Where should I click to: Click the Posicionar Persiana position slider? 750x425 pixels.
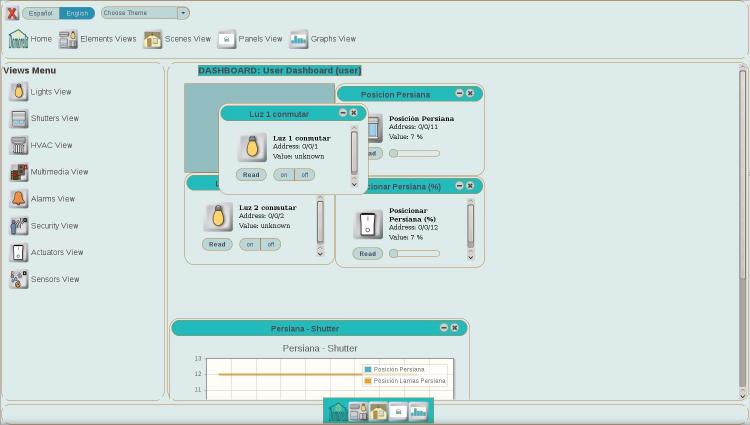click(x=415, y=254)
